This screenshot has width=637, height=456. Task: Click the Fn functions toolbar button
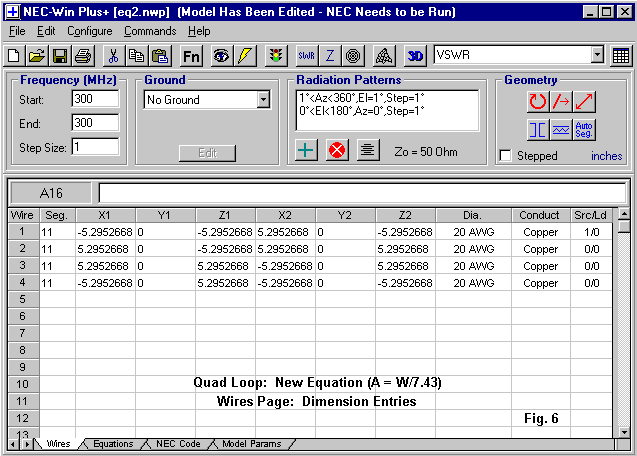[x=192, y=56]
